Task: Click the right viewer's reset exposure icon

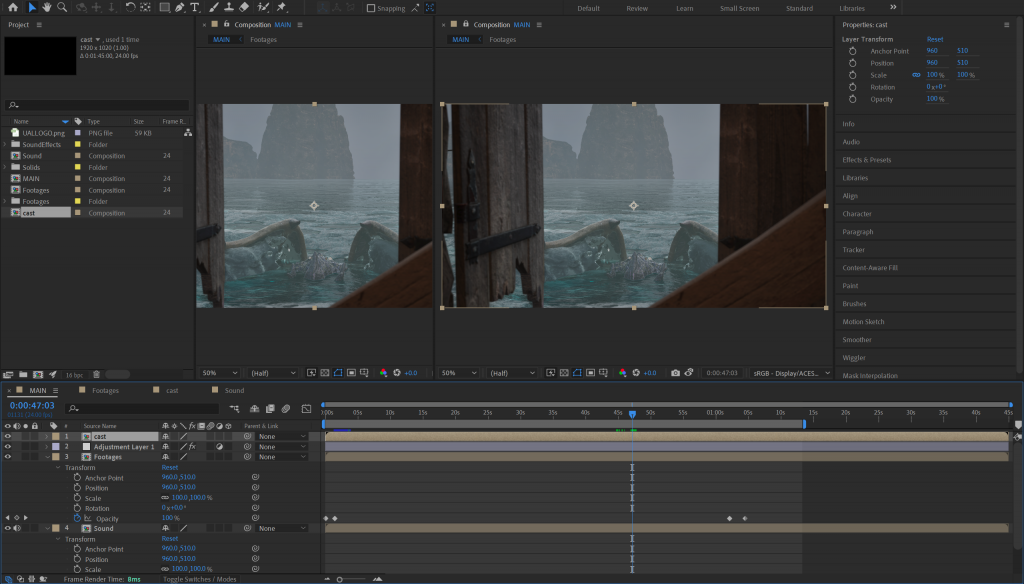Action: tap(636, 373)
